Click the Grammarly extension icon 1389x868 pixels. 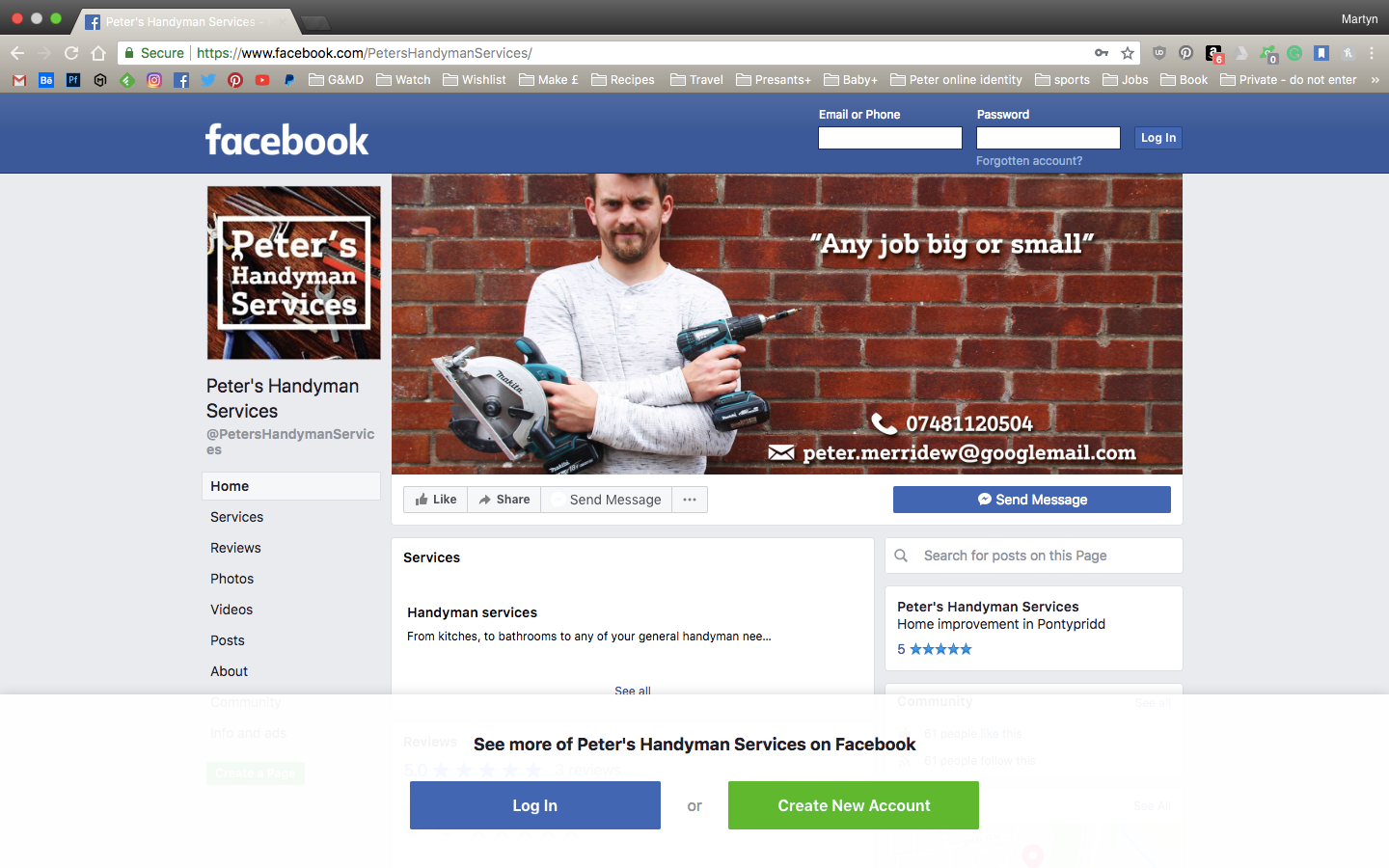pos(1294,53)
